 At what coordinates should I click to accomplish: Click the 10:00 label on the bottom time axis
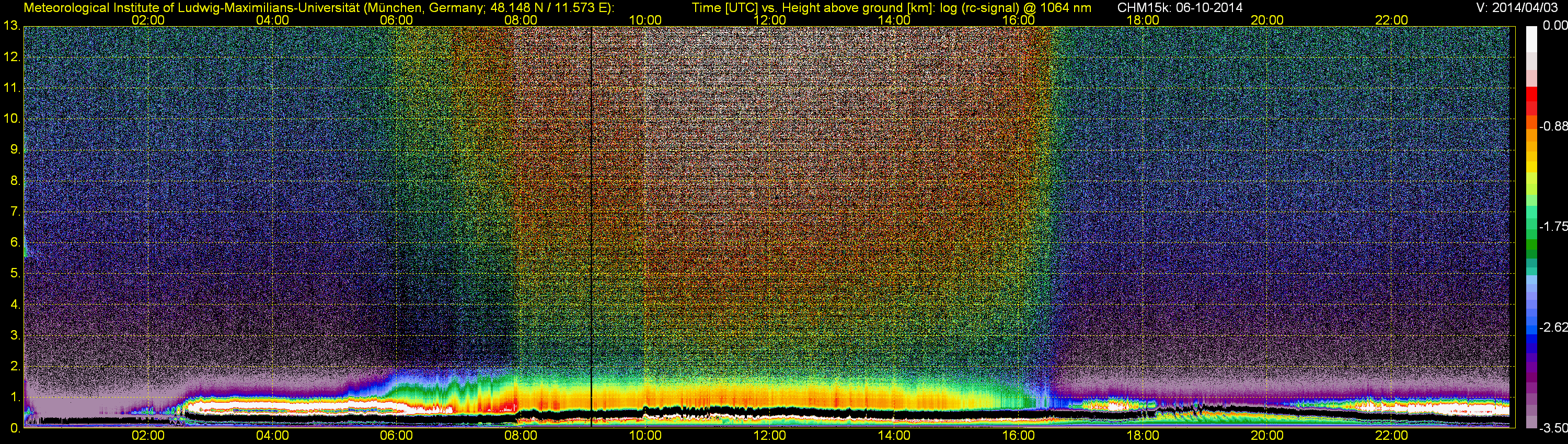pos(645,436)
